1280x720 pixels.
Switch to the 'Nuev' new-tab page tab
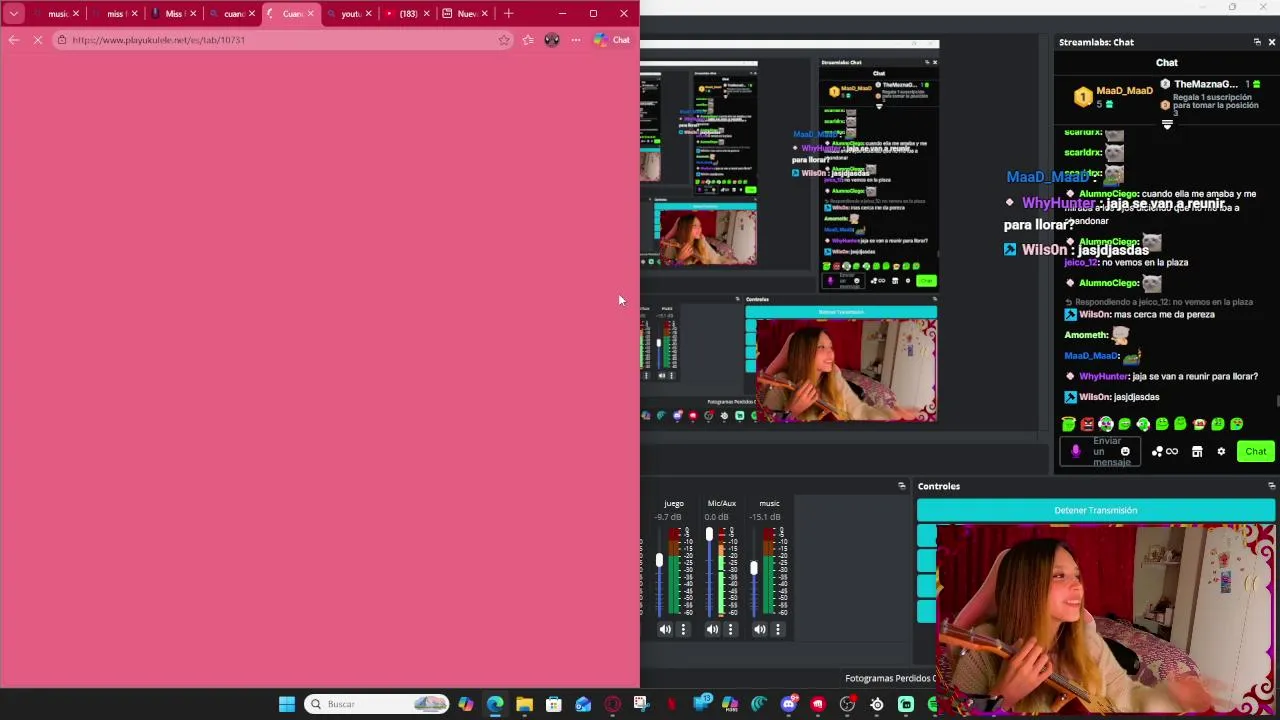click(x=464, y=14)
